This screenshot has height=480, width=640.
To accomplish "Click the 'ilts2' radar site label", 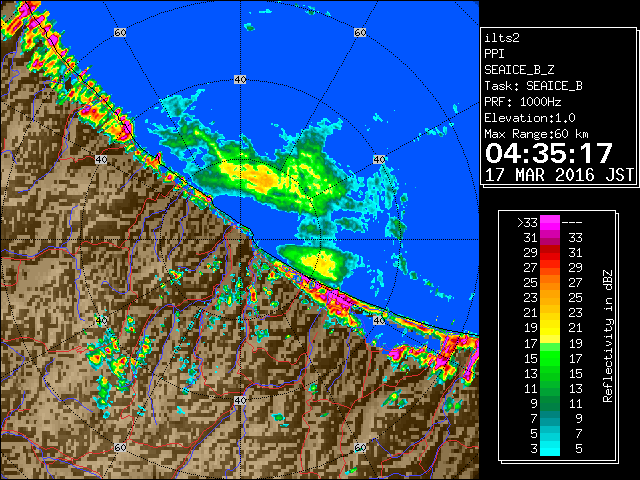I will coord(502,38).
